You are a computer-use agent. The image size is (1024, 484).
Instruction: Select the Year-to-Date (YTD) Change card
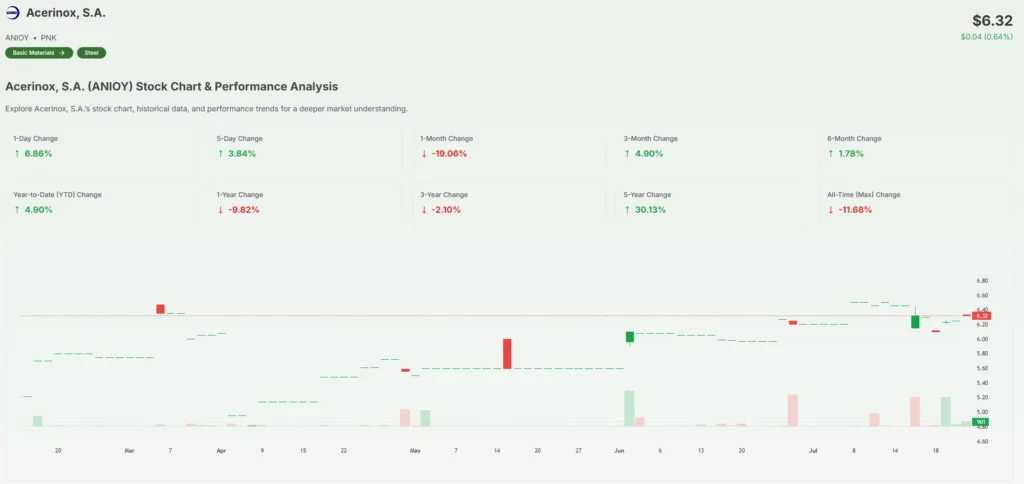(100, 203)
